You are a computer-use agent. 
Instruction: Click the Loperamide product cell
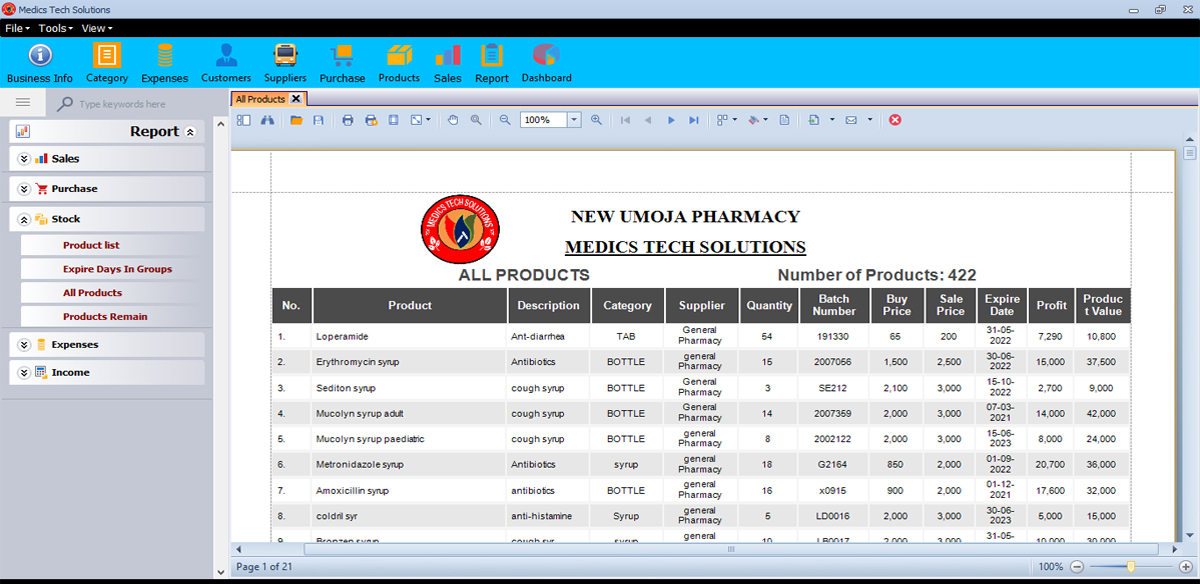click(x=410, y=337)
